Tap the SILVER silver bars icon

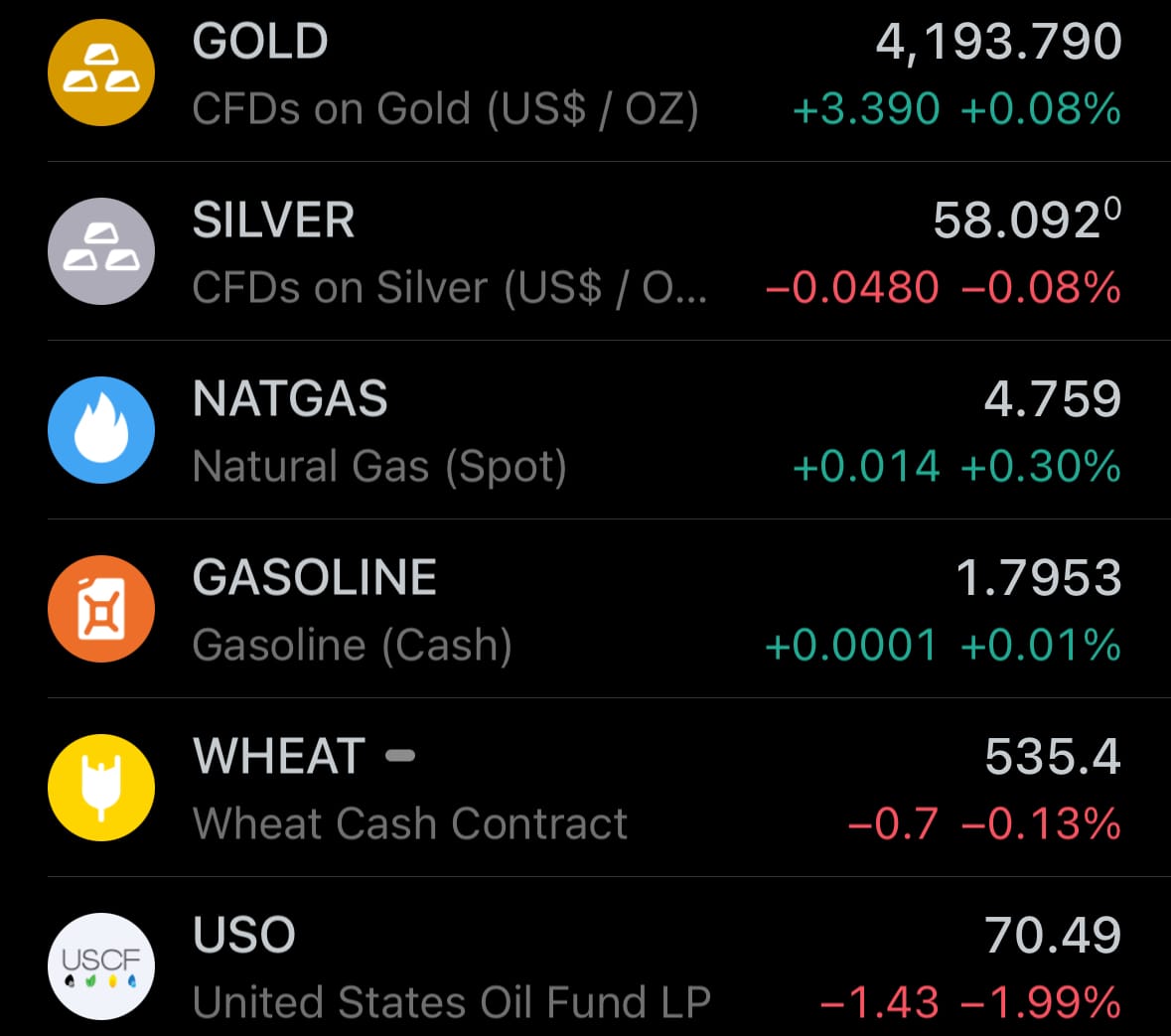click(x=101, y=251)
